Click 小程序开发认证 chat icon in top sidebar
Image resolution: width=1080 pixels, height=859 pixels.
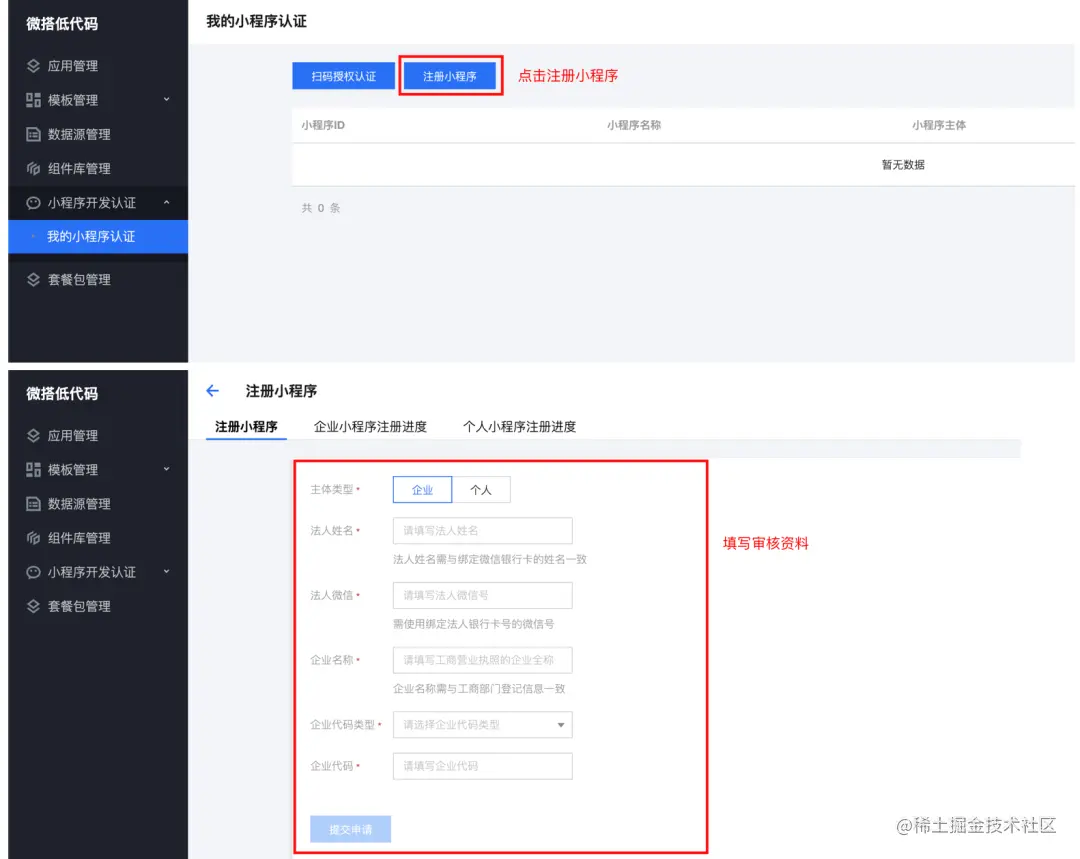click(33, 203)
